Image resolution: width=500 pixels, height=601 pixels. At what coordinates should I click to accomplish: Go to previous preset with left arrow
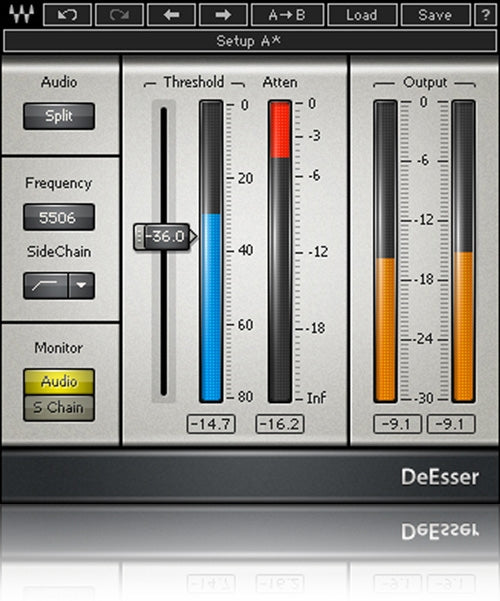(171, 15)
